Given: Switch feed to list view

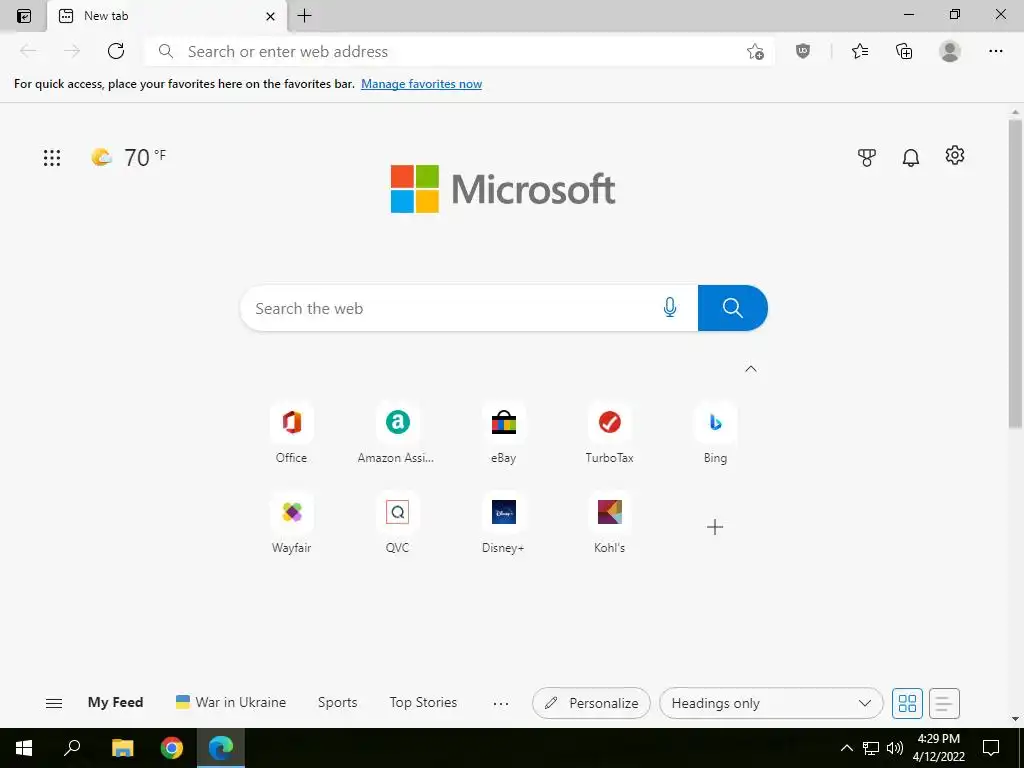Looking at the screenshot, I should pos(944,703).
